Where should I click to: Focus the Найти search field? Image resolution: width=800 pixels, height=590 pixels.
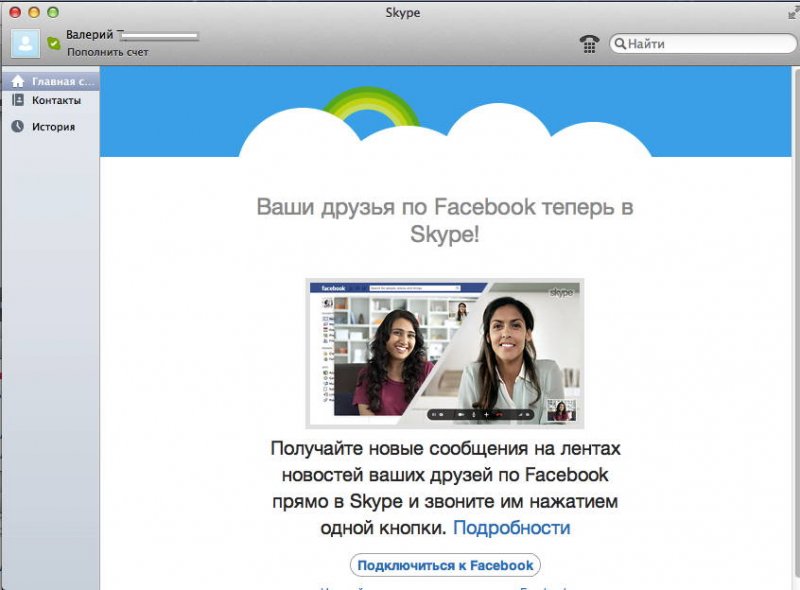[703, 44]
